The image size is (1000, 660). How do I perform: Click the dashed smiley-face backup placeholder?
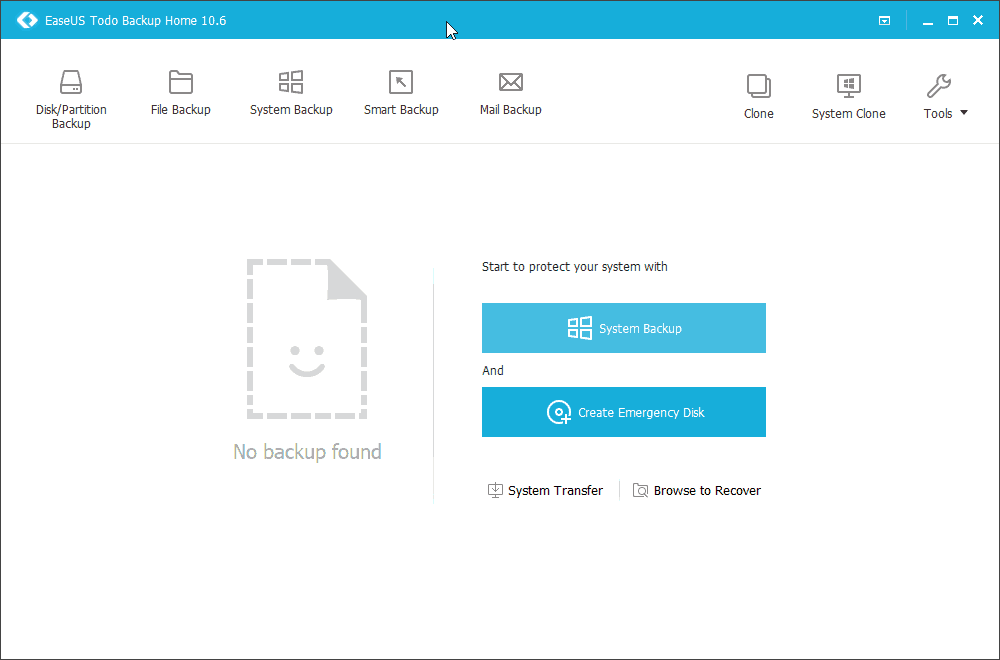click(x=307, y=337)
